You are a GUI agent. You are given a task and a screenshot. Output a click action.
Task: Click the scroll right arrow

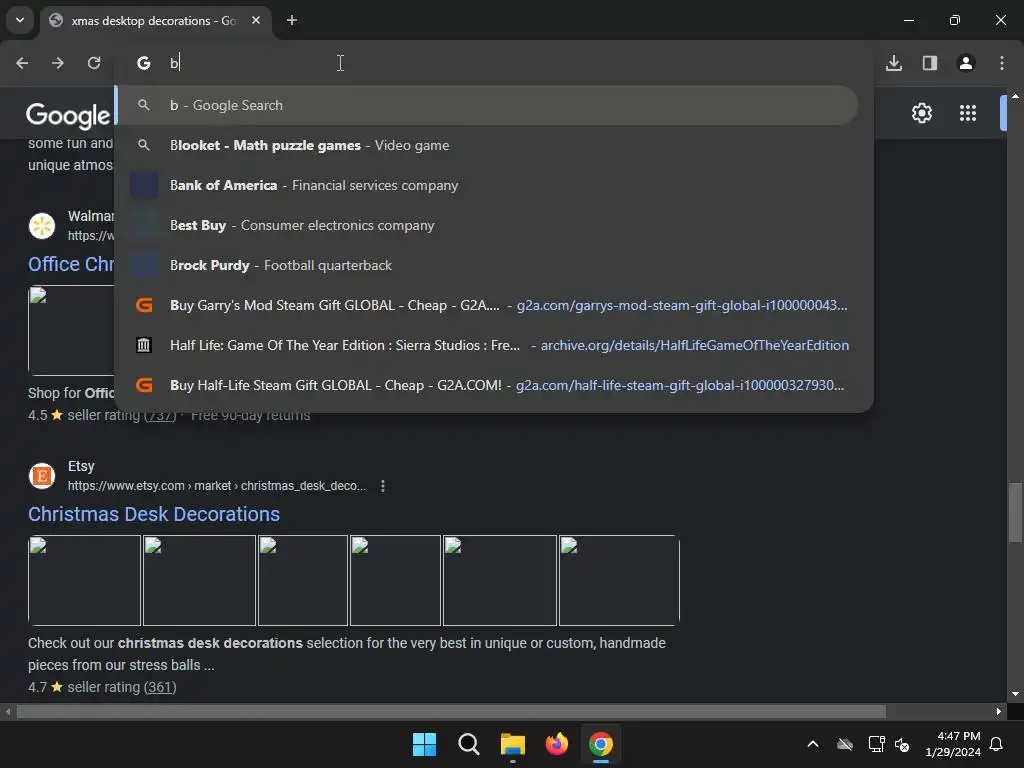[999, 711]
